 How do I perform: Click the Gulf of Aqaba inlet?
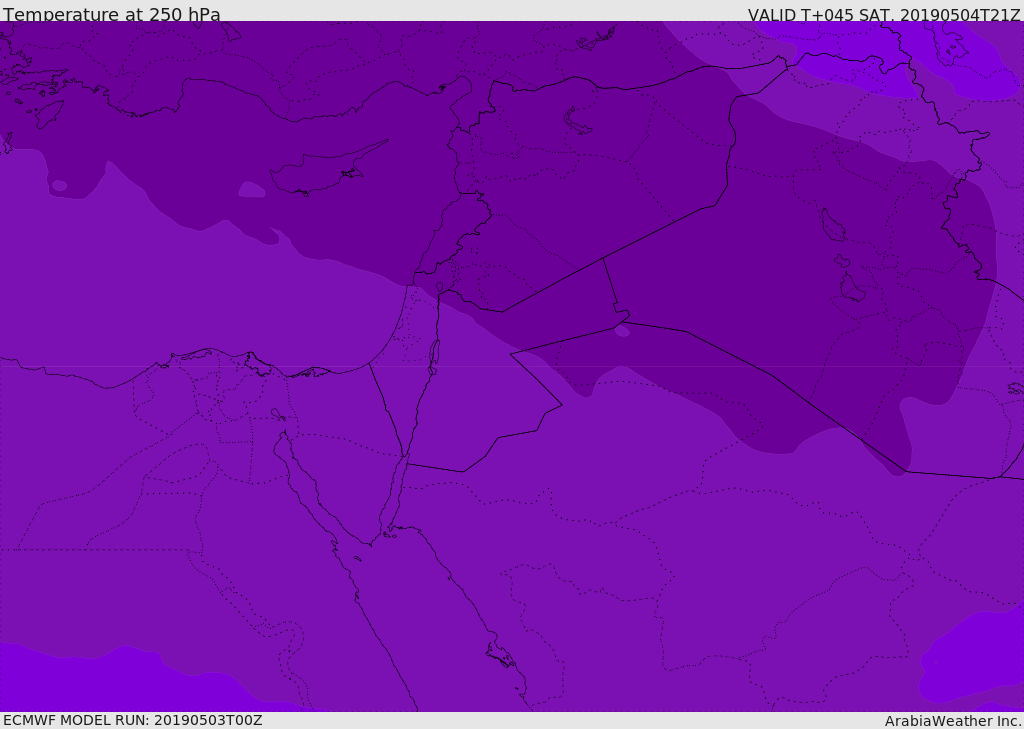click(x=397, y=490)
